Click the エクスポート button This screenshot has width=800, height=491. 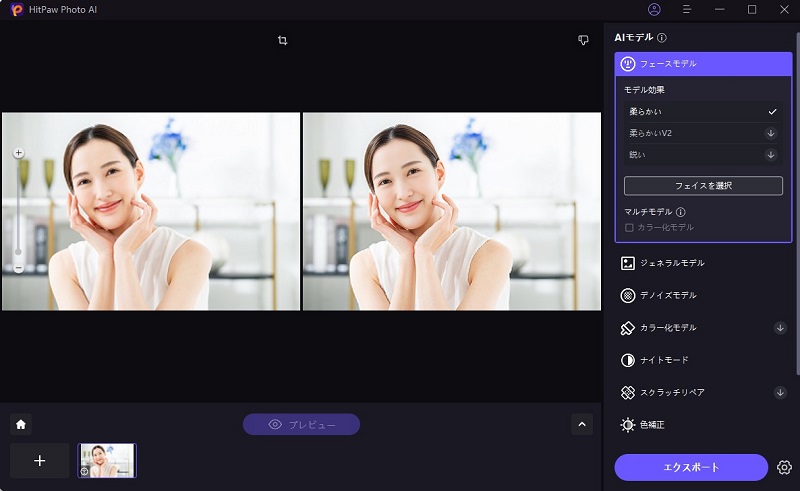pos(693,467)
